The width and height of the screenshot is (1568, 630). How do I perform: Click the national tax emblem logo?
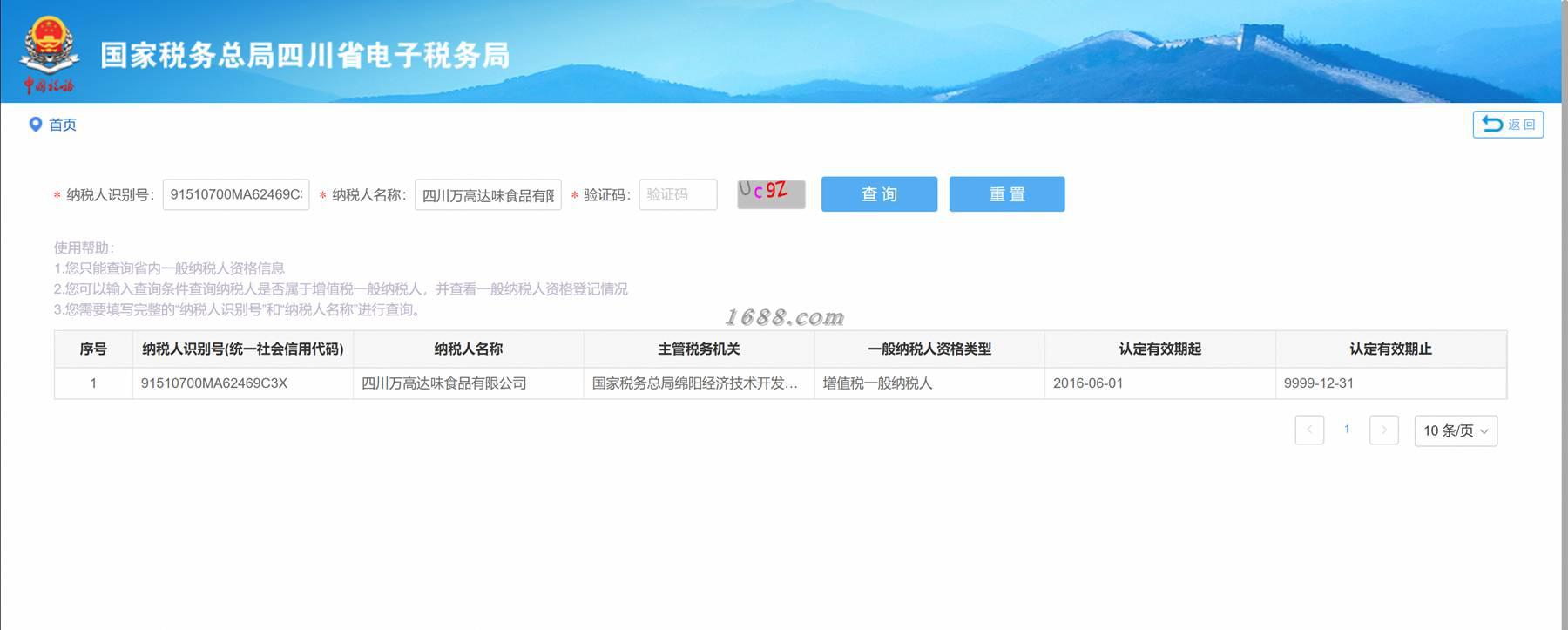coord(50,54)
